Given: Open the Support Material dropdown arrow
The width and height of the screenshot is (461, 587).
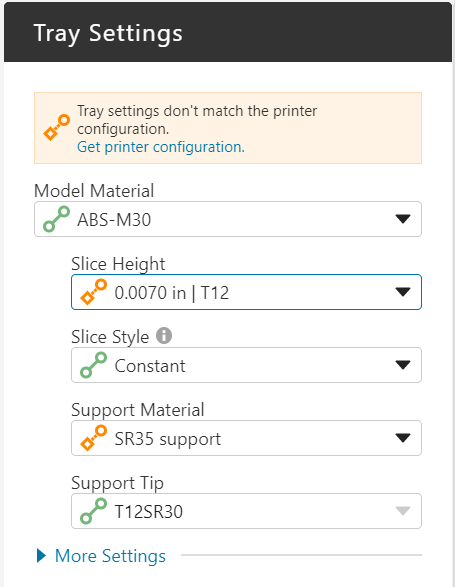Looking at the screenshot, I should pos(403,438).
